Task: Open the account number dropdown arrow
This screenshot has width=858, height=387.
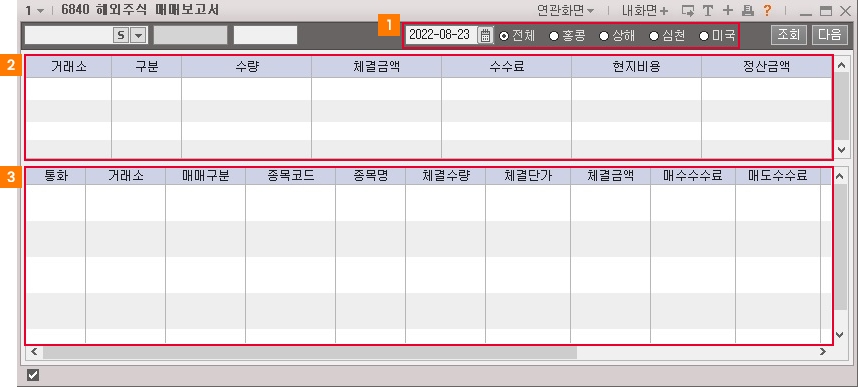Action: (138, 36)
